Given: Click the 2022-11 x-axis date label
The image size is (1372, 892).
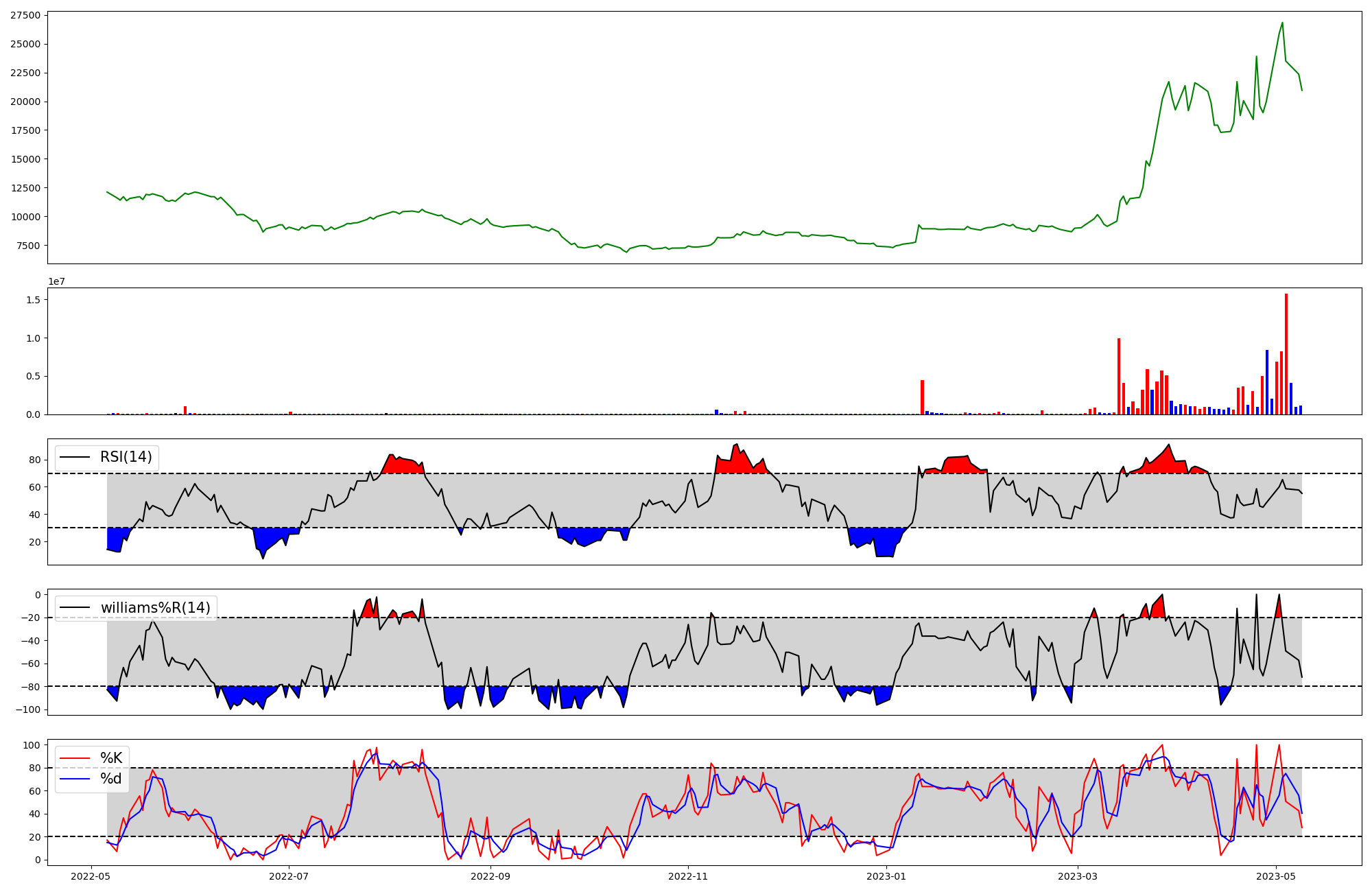Looking at the screenshot, I should click(688, 876).
